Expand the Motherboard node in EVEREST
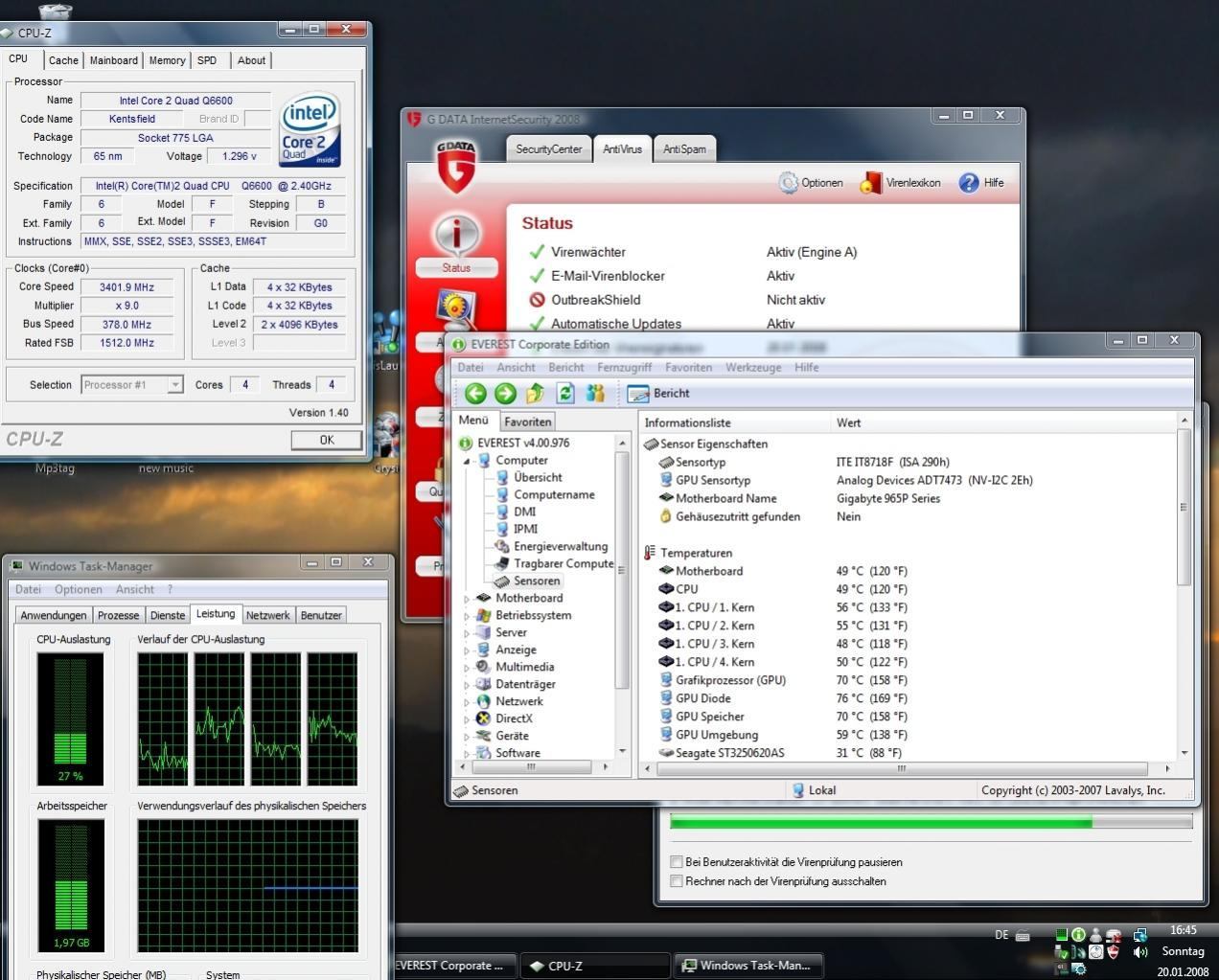 (468, 599)
